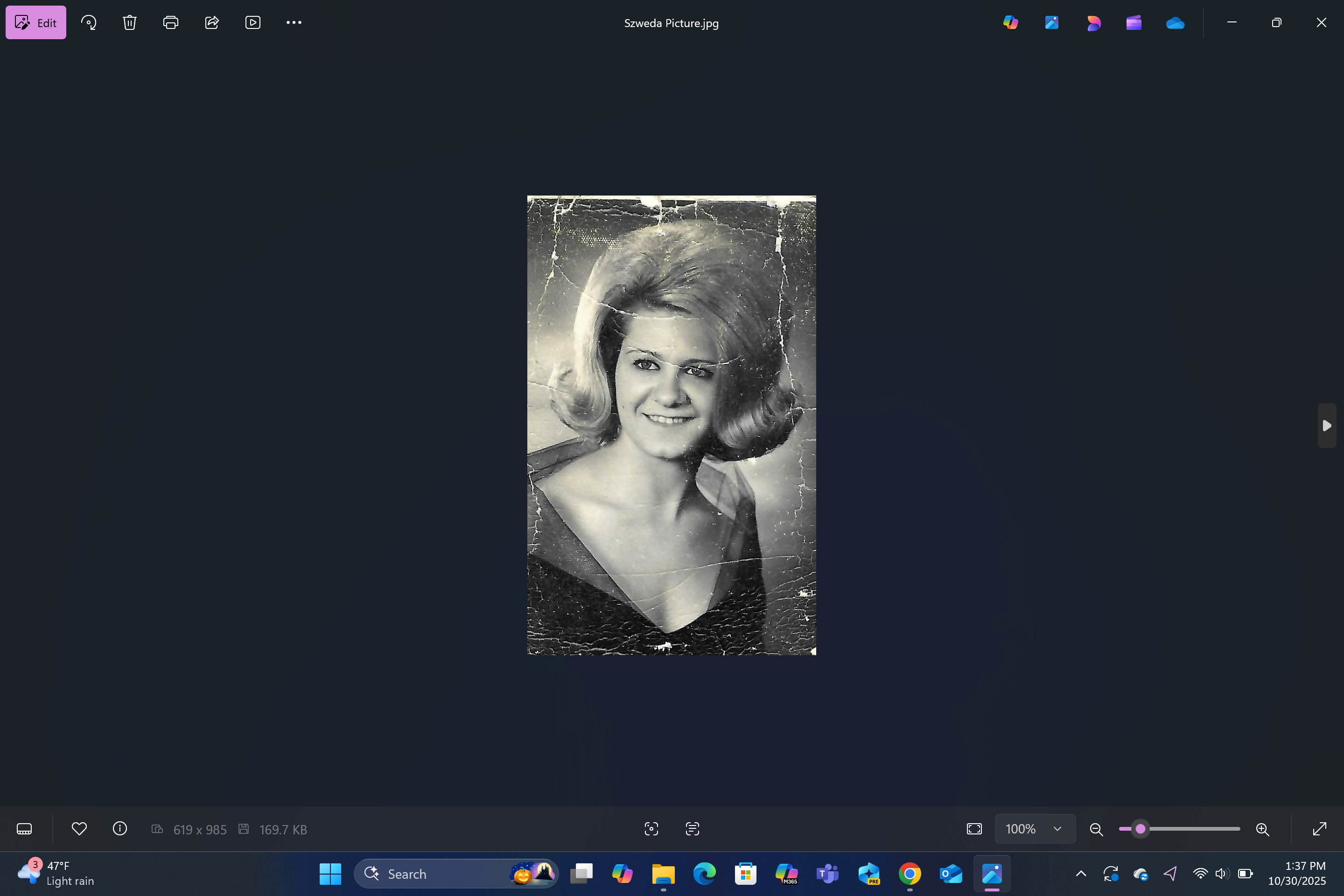Open the See more menu
Viewport: 1344px width, 896px height.
click(294, 23)
